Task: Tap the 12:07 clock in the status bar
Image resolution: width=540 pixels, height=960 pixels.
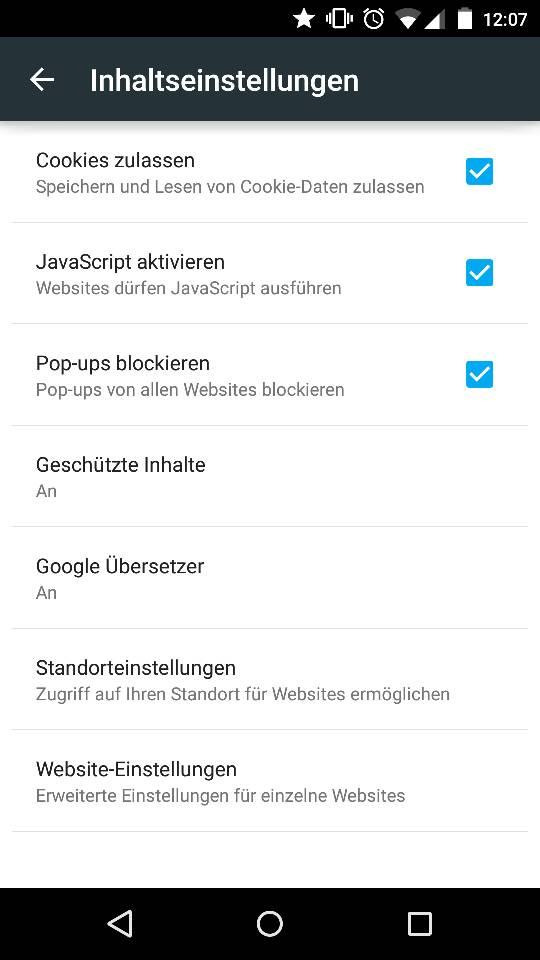Action: pyautogui.click(x=505, y=20)
